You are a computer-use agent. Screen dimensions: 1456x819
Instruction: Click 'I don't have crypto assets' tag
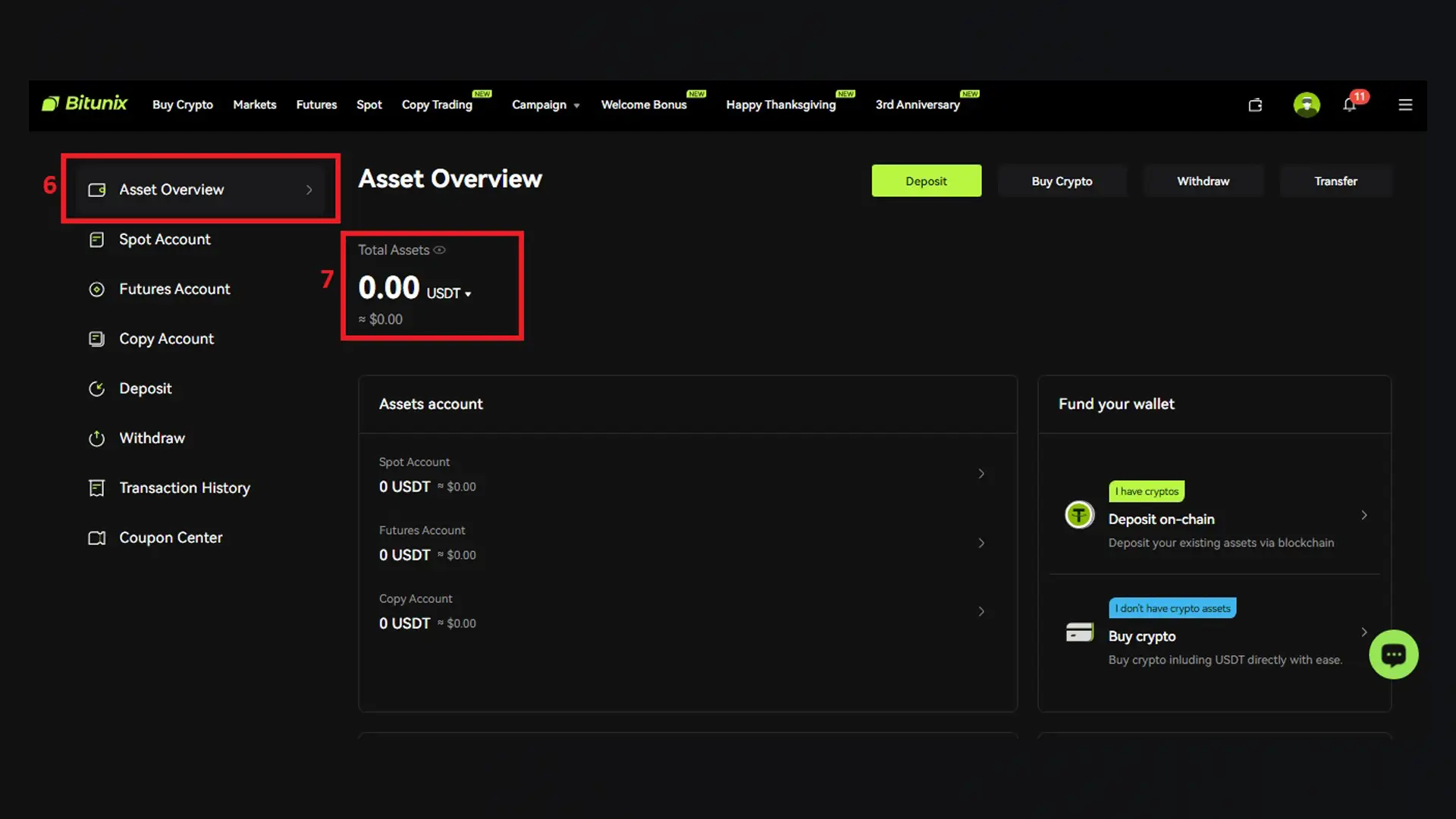1172,608
